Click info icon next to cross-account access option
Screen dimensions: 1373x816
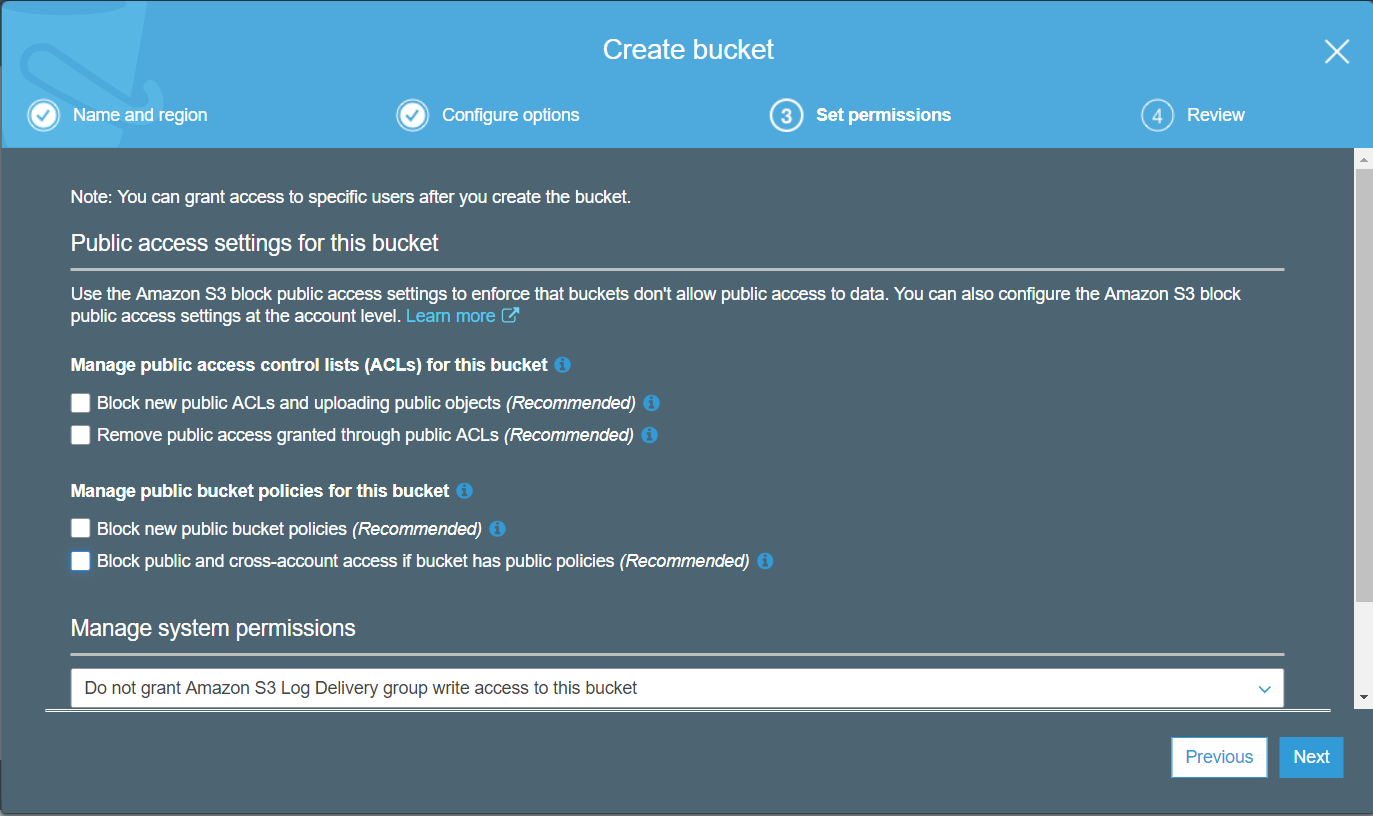coord(765,561)
